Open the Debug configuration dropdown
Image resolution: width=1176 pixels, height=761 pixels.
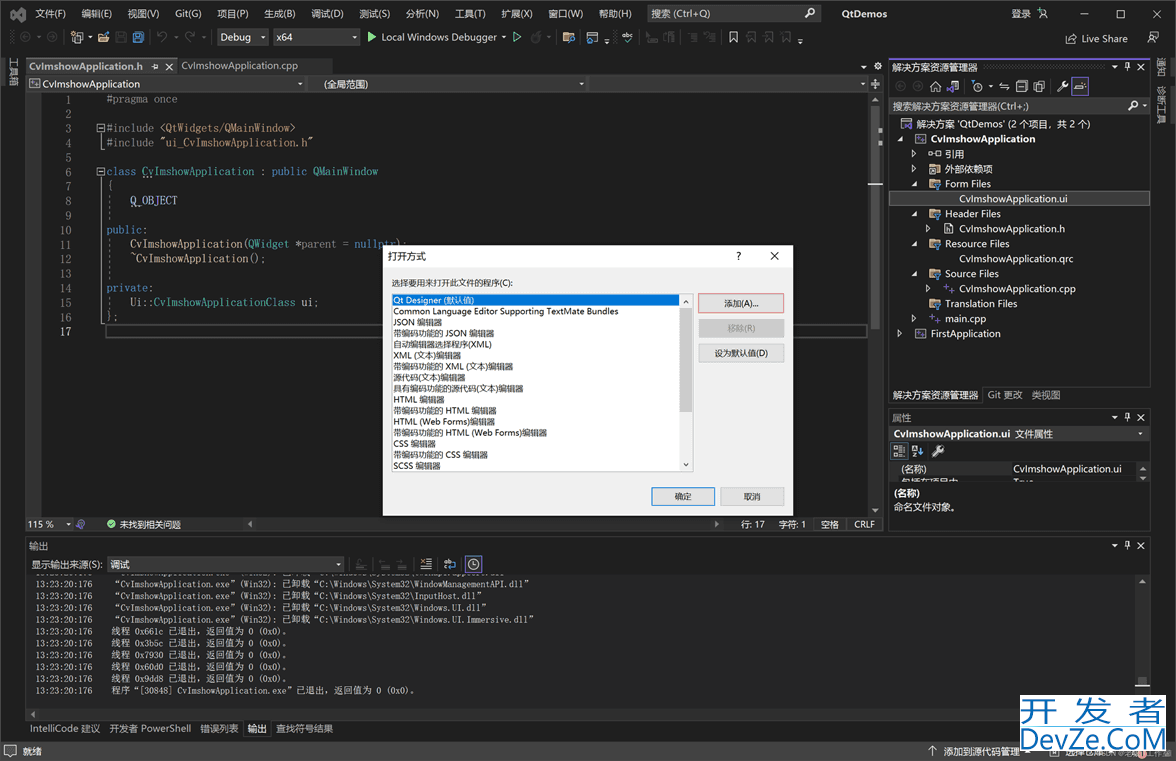point(242,37)
